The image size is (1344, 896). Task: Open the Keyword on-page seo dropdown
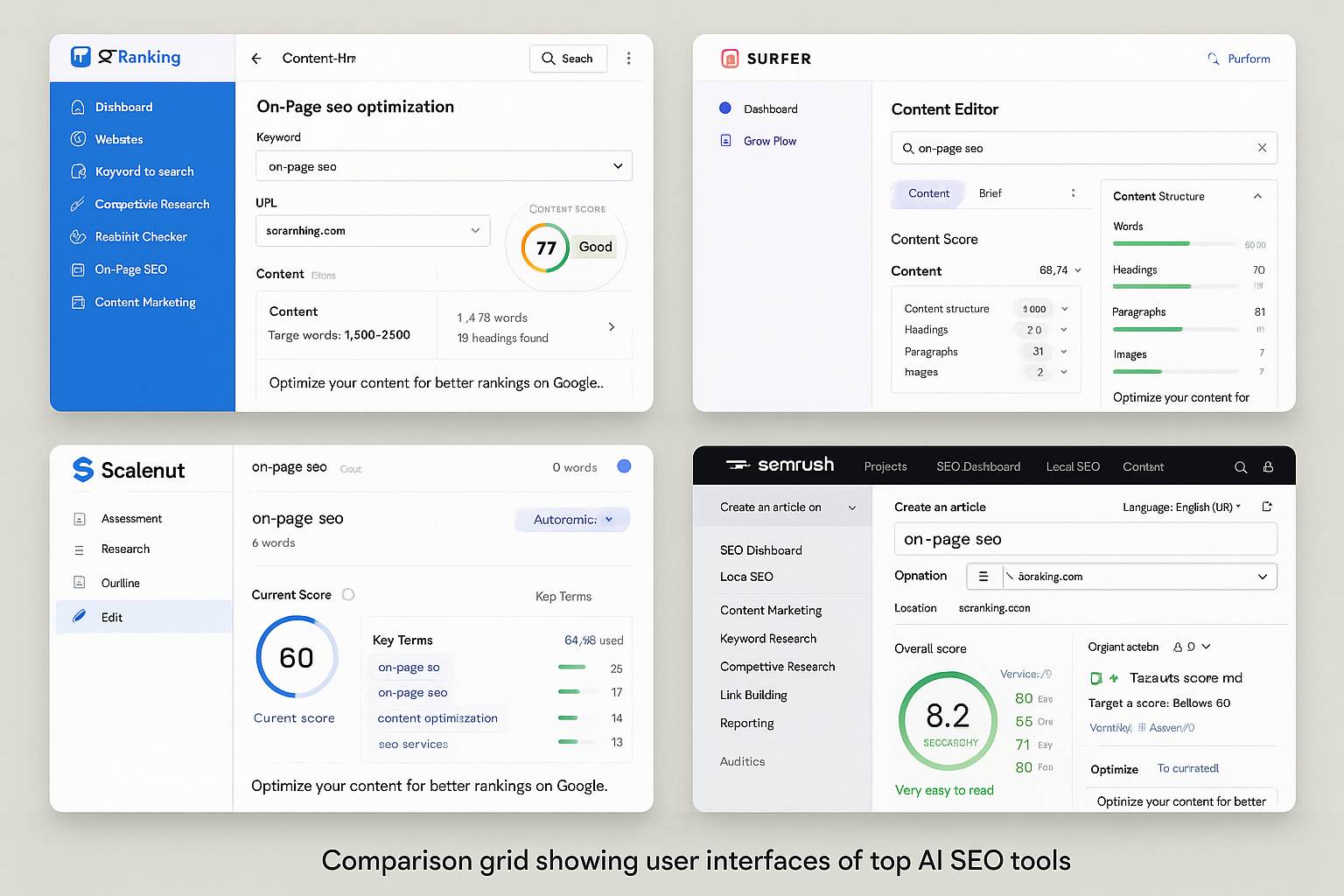444,166
